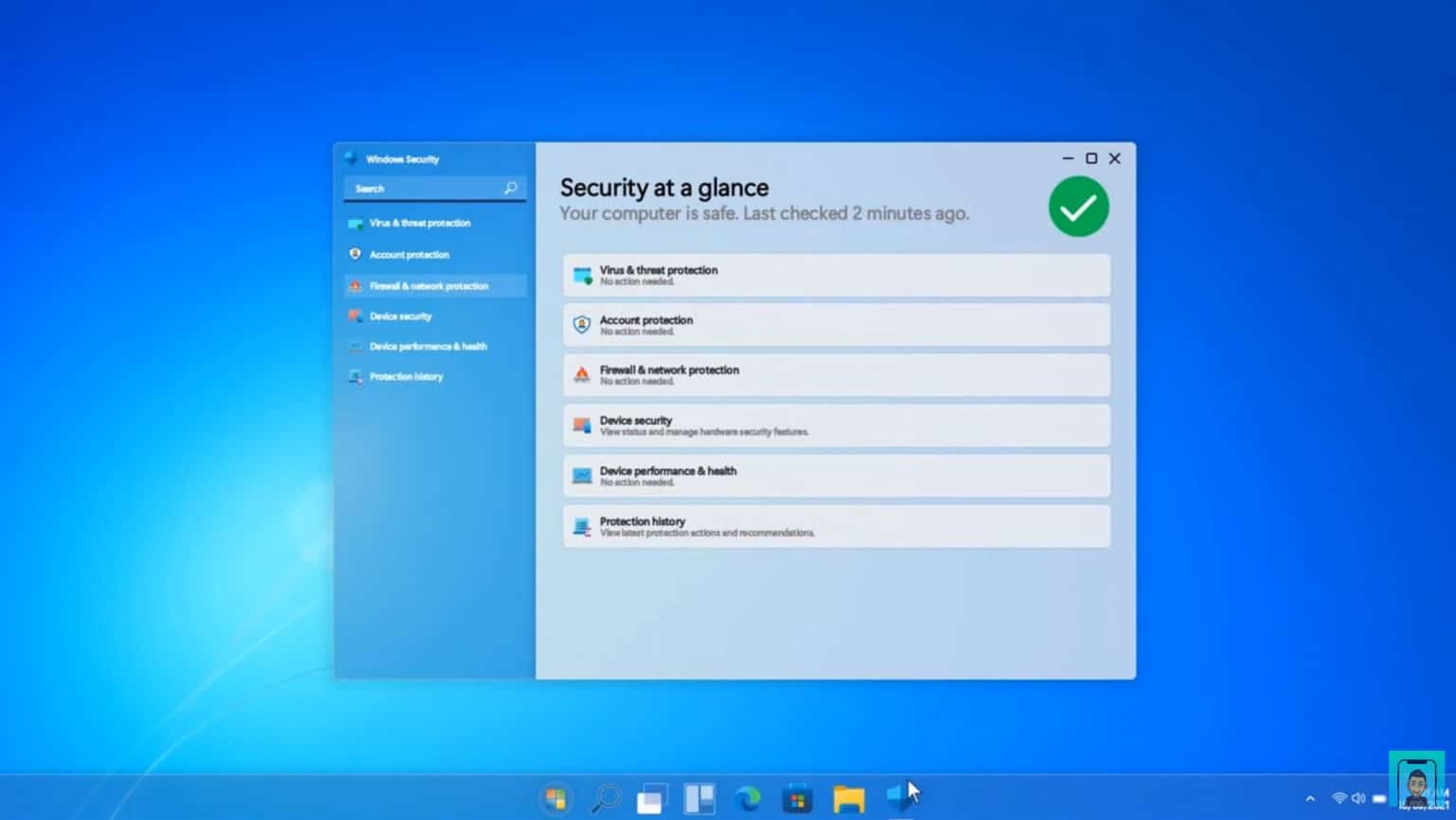This screenshot has width=1456, height=820.
Task: Click the Device security icon in sidebar
Action: (x=356, y=316)
